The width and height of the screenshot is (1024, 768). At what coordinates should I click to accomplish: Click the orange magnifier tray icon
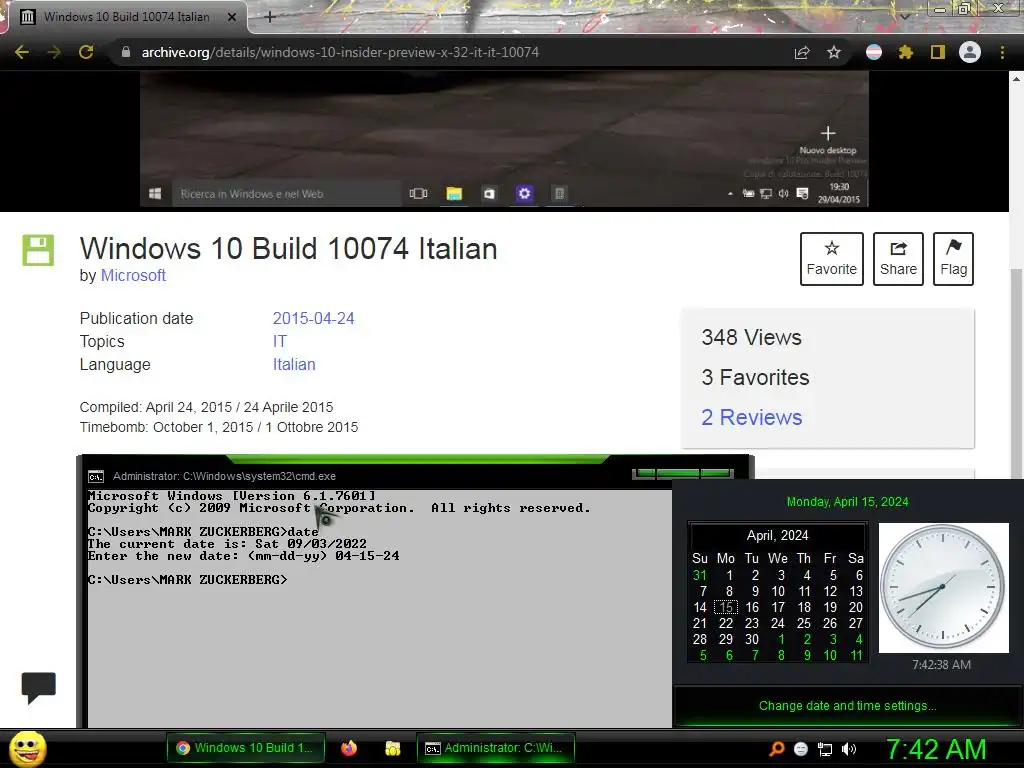pos(776,749)
